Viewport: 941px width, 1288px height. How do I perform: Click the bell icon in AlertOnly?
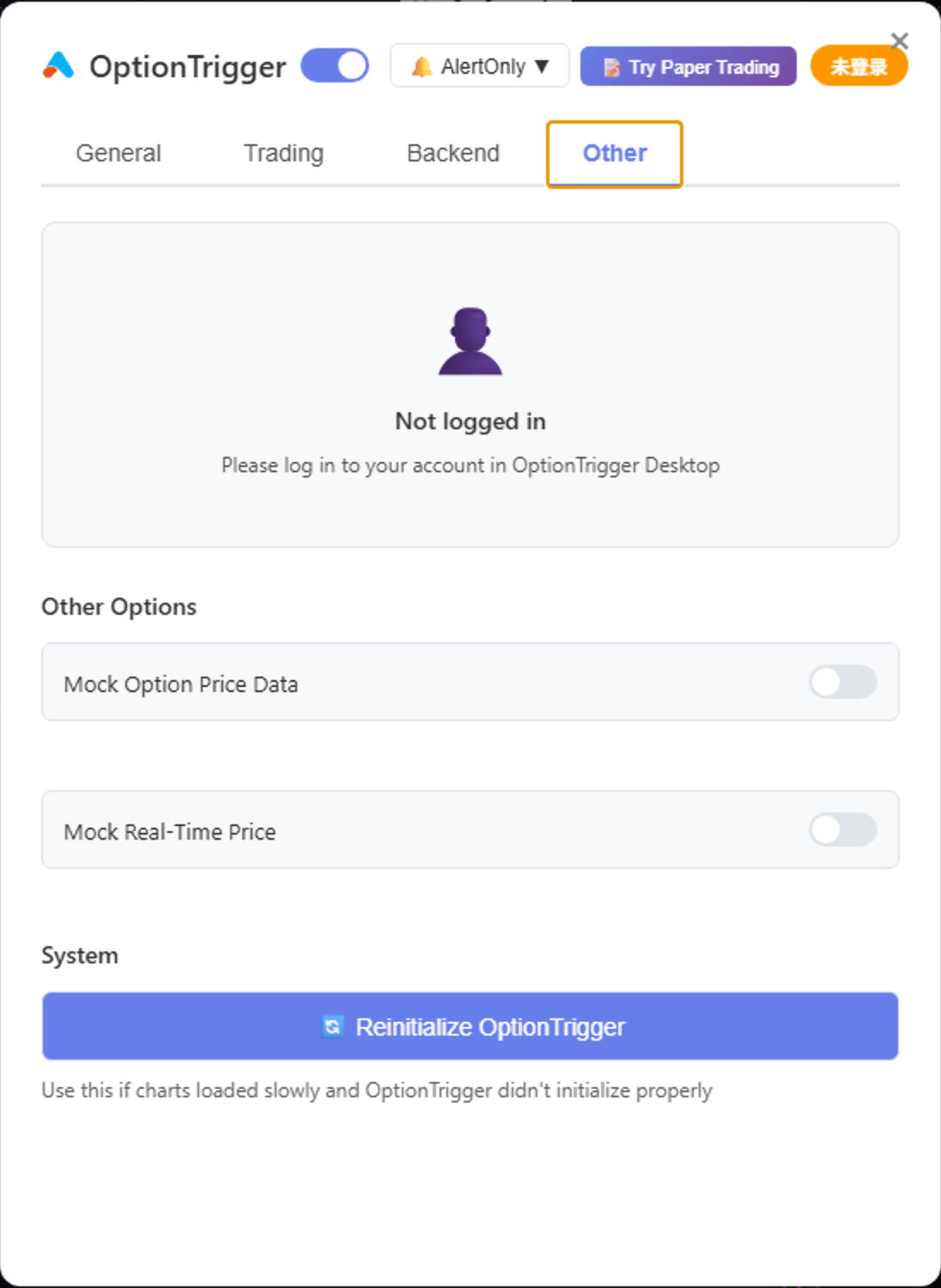[422, 66]
